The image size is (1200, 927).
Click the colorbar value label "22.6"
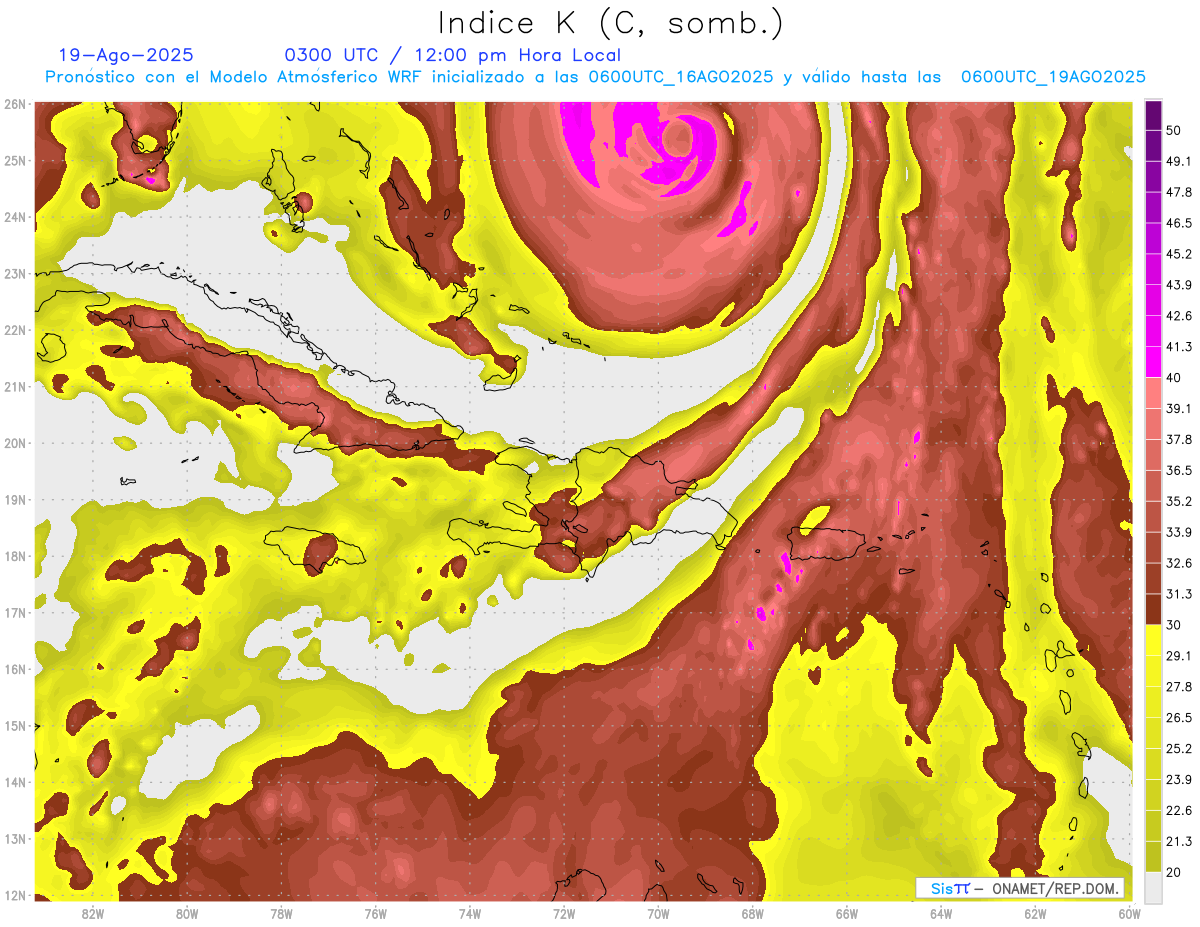point(1178,811)
